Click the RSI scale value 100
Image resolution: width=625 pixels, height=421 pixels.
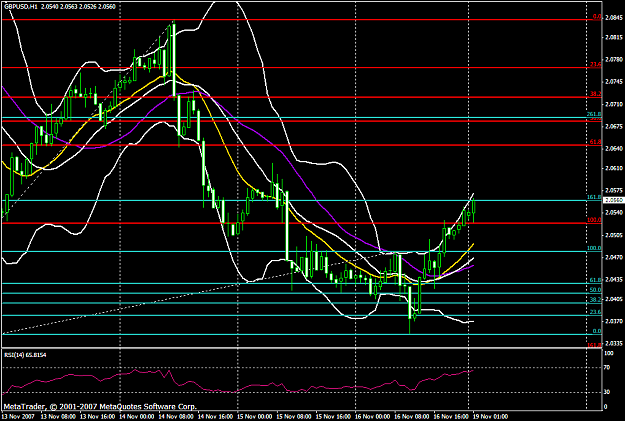(x=609, y=353)
